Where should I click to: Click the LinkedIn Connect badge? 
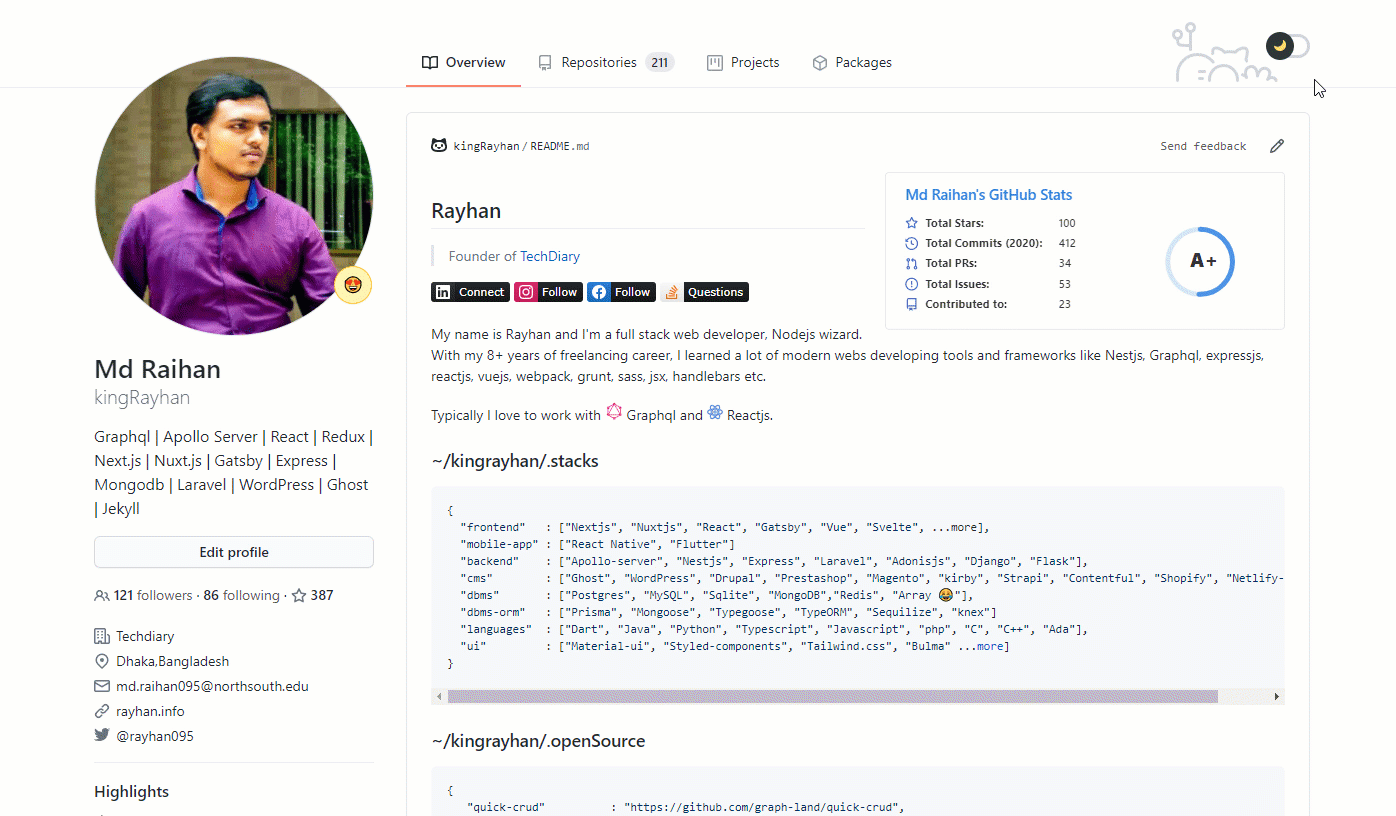tap(470, 292)
